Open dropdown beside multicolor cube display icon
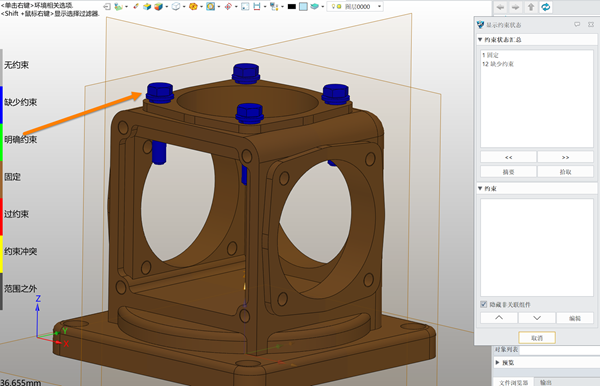 click(x=166, y=7)
